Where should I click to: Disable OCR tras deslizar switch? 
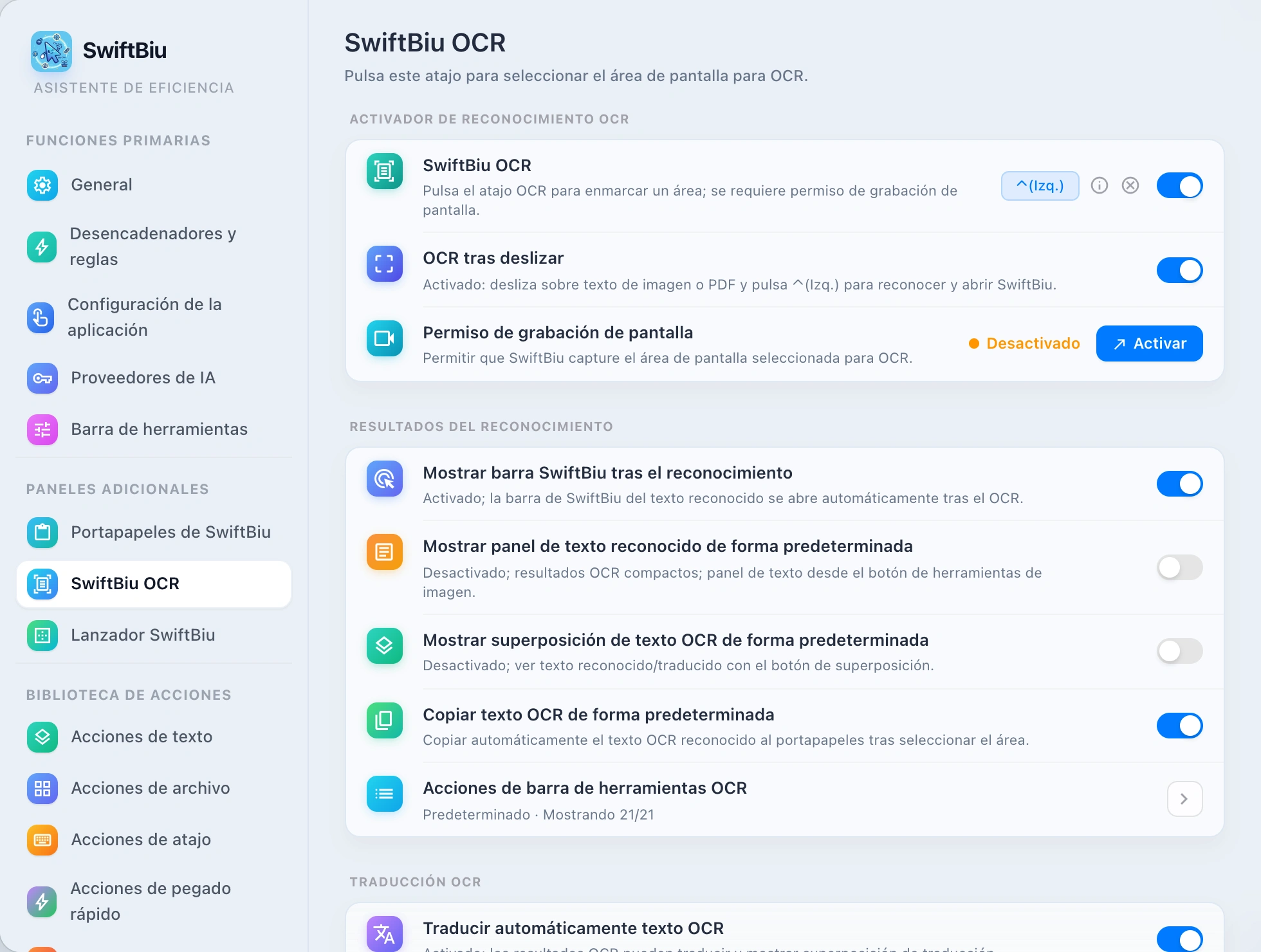click(x=1180, y=270)
